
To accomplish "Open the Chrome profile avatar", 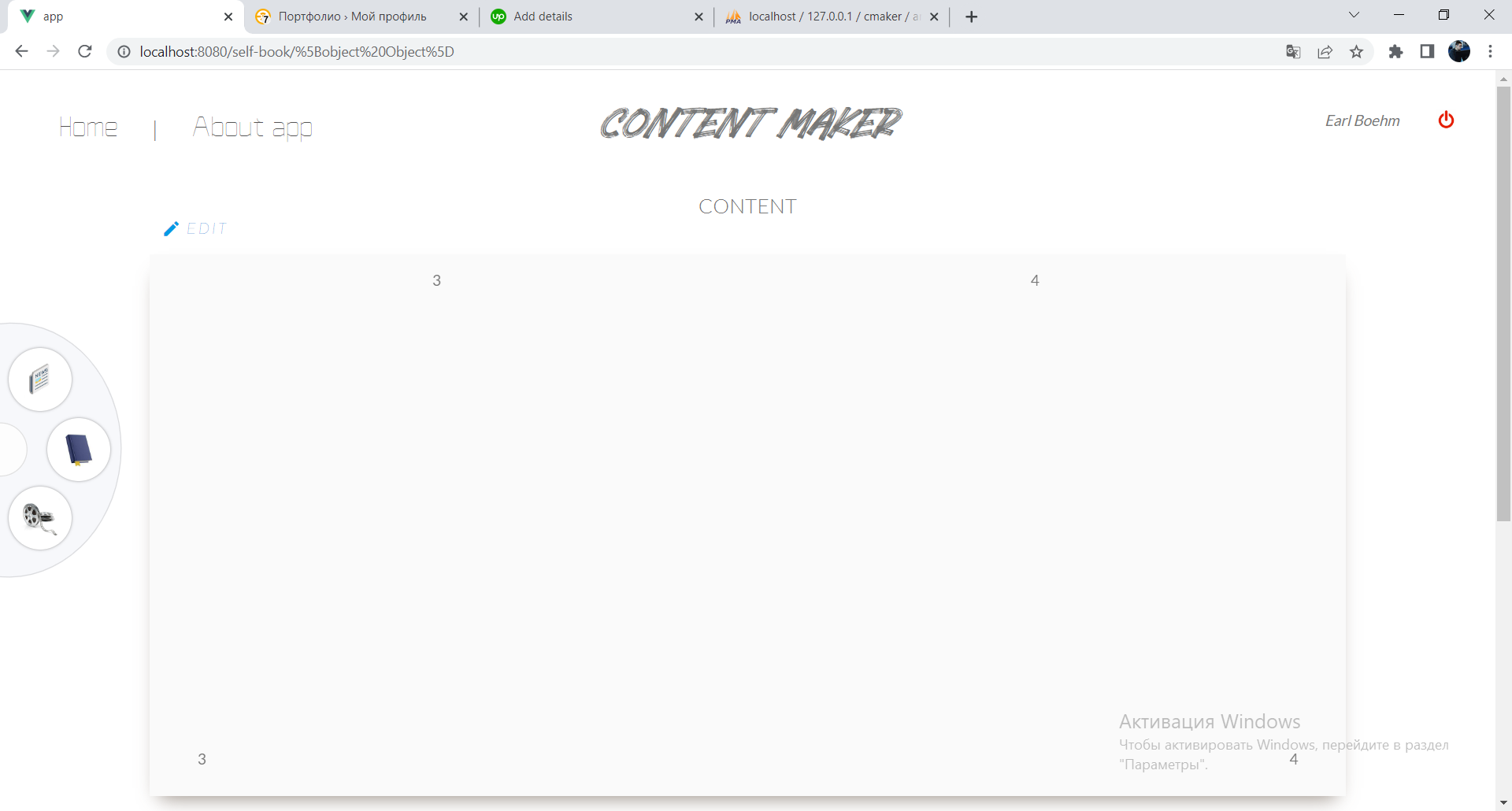I will [x=1459, y=51].
